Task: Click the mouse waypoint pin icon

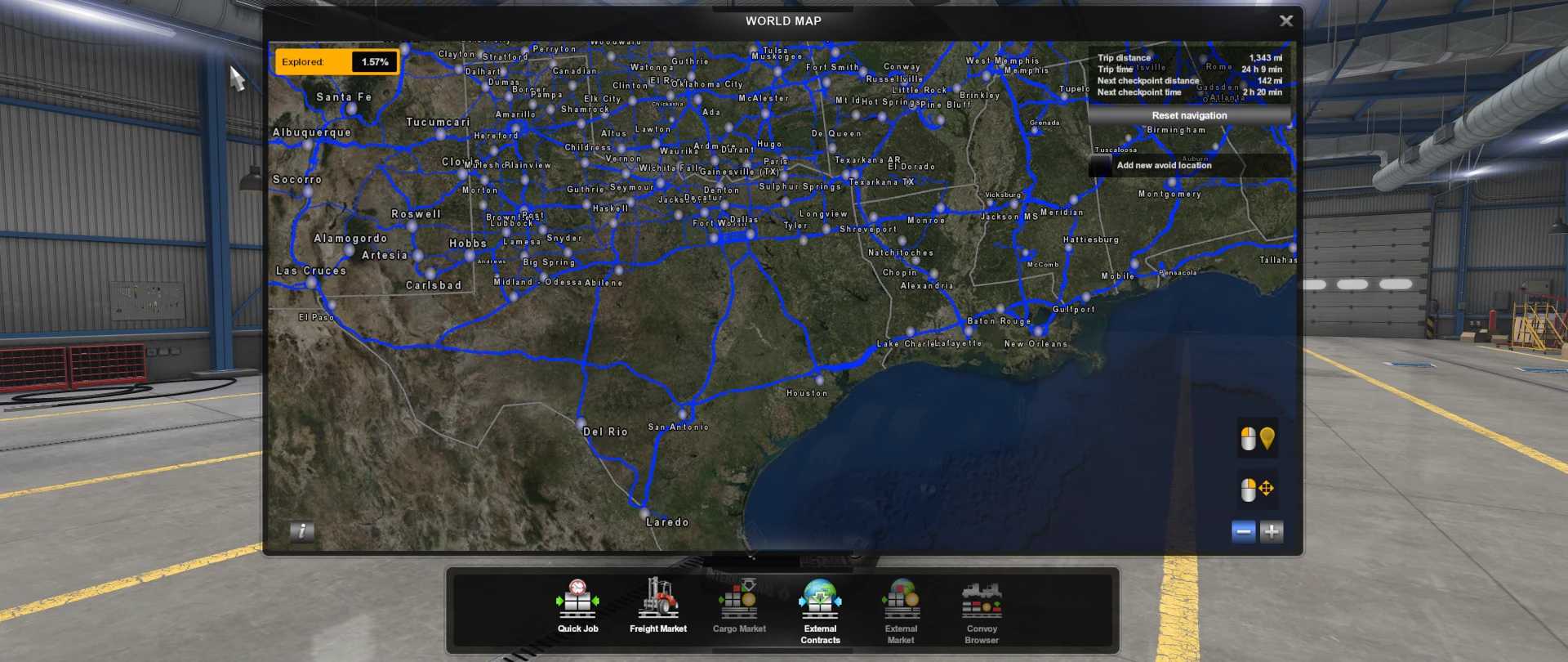Action: click(x=1258, y=439)
